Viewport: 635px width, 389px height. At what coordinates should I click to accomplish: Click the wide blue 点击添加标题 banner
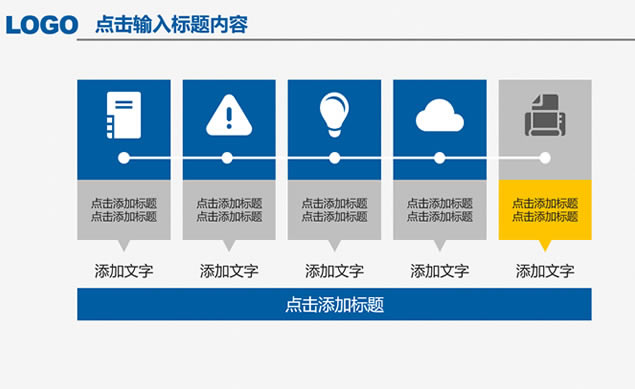[x=335, y=304]
